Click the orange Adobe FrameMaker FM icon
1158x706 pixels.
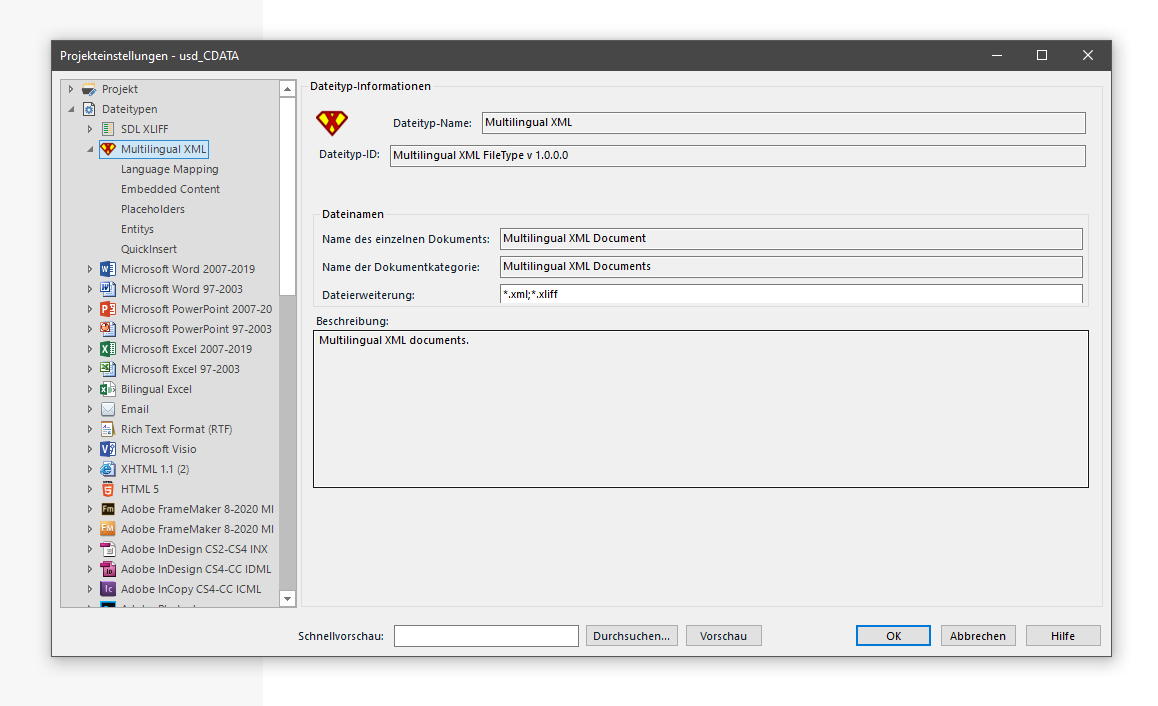pyautogui.click(x=108, y=529)
